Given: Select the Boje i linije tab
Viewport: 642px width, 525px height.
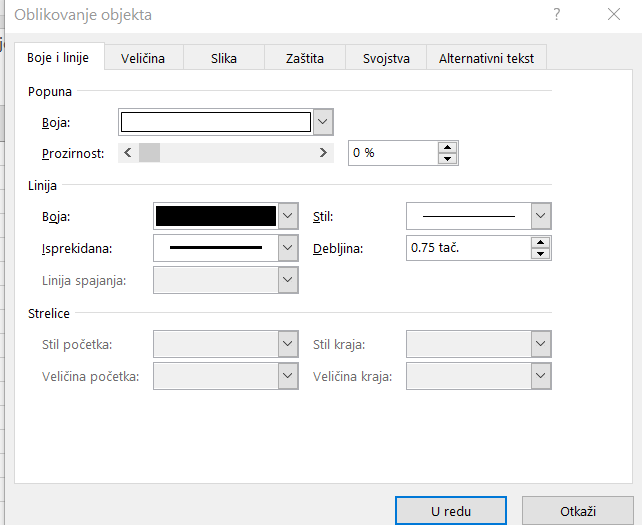Looking at the screenshot, I should coord(59,57).
